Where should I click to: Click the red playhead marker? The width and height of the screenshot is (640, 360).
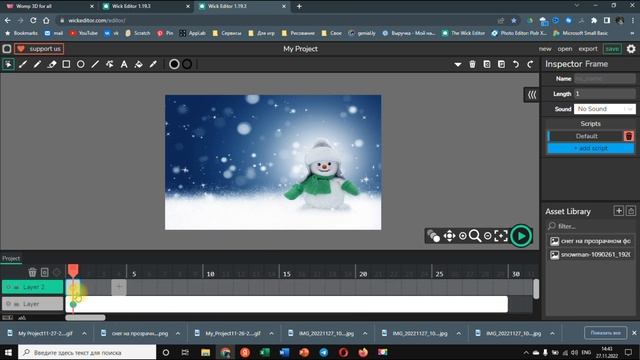pyautogui.click(x=73, y=270)
